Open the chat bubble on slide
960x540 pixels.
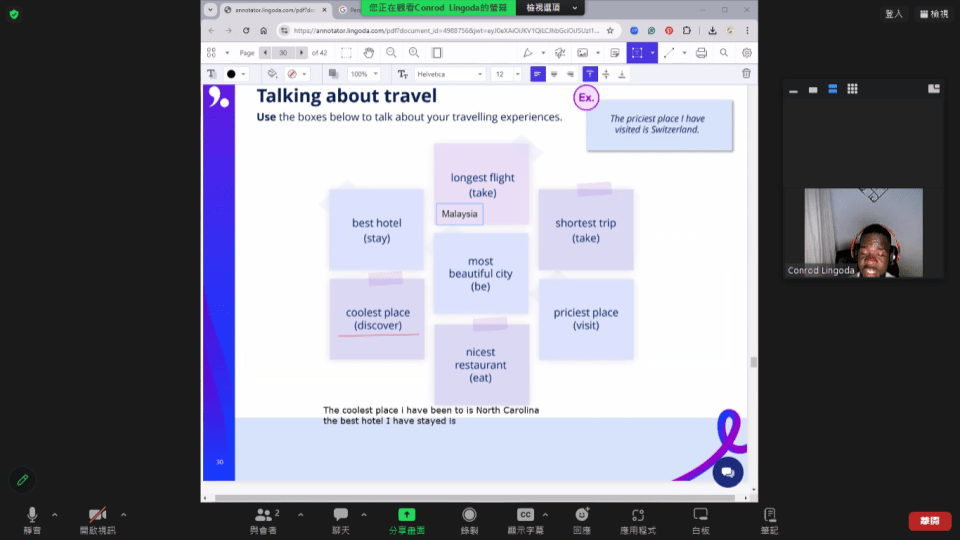point(727,472)
